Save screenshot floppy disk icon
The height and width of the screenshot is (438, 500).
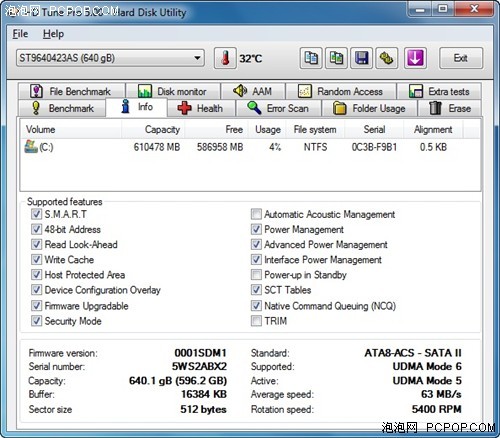(361, 58)
